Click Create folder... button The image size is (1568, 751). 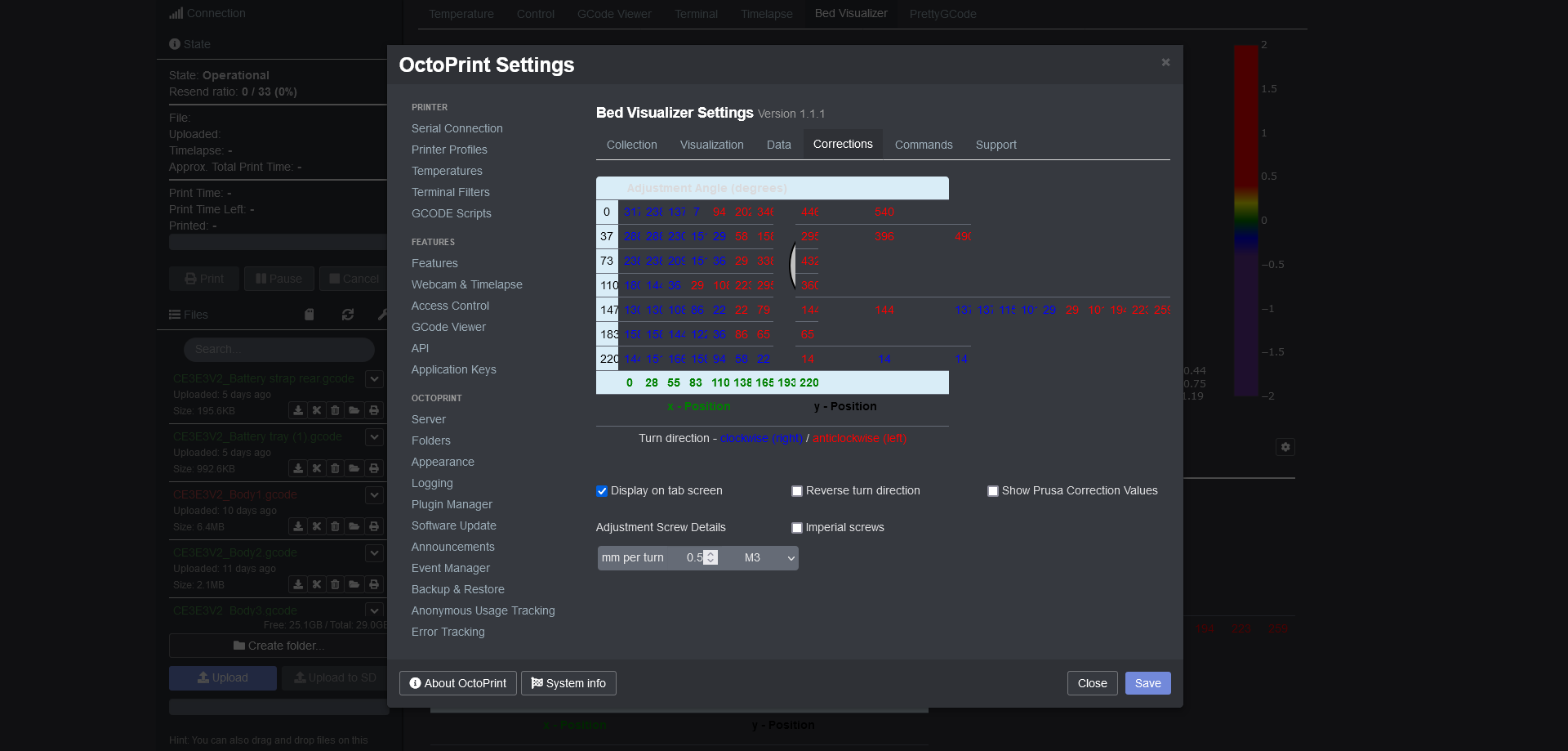278,646
